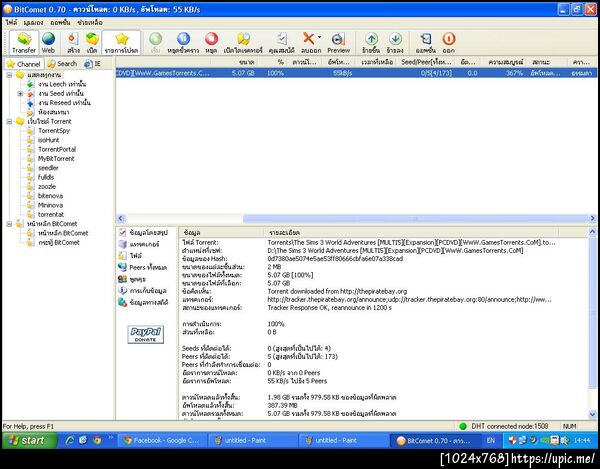Open task properties (คุณสมบัติ) toolbar icon
Viewport: 600px width, 469px height.
[x=282, y=42]
